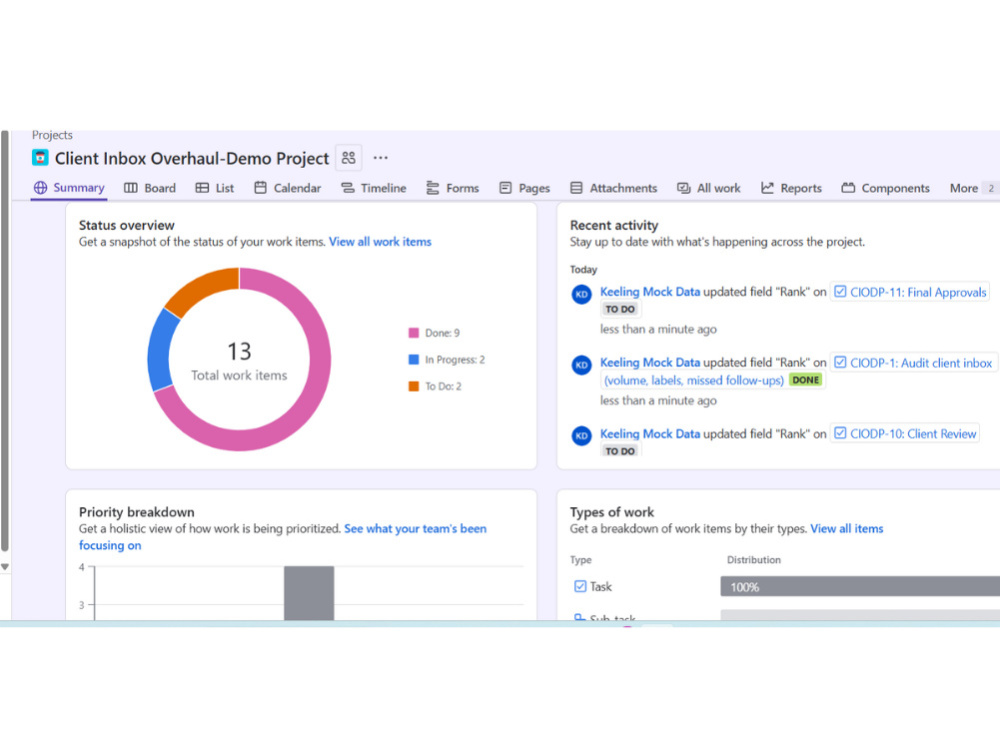This screenshot has height=750, width=1000.
Task: Open CIODP-11: Final Approvals work item
Action: click(910, 292)
